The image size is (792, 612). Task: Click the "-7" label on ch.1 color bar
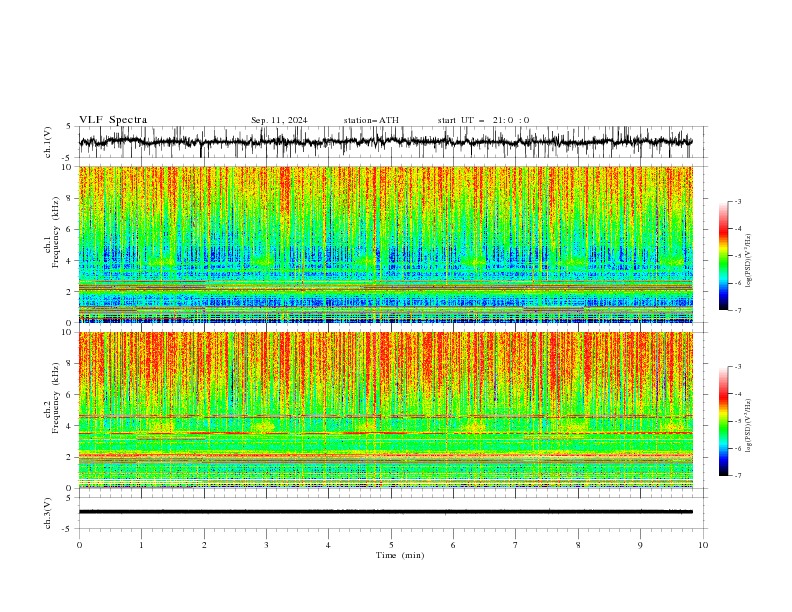(x=737, y=310)
